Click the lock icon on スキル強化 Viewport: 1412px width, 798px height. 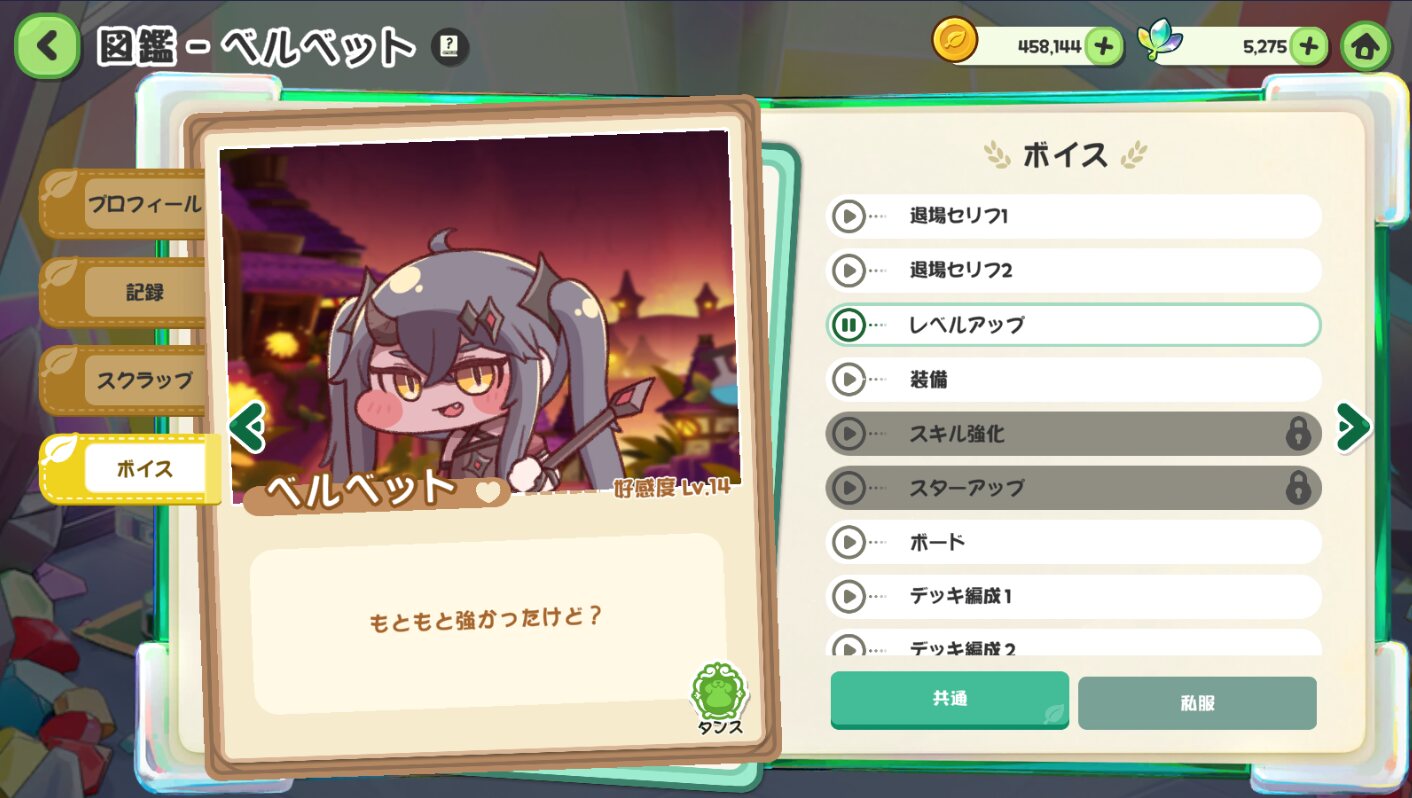click(x=1298, y=434)
